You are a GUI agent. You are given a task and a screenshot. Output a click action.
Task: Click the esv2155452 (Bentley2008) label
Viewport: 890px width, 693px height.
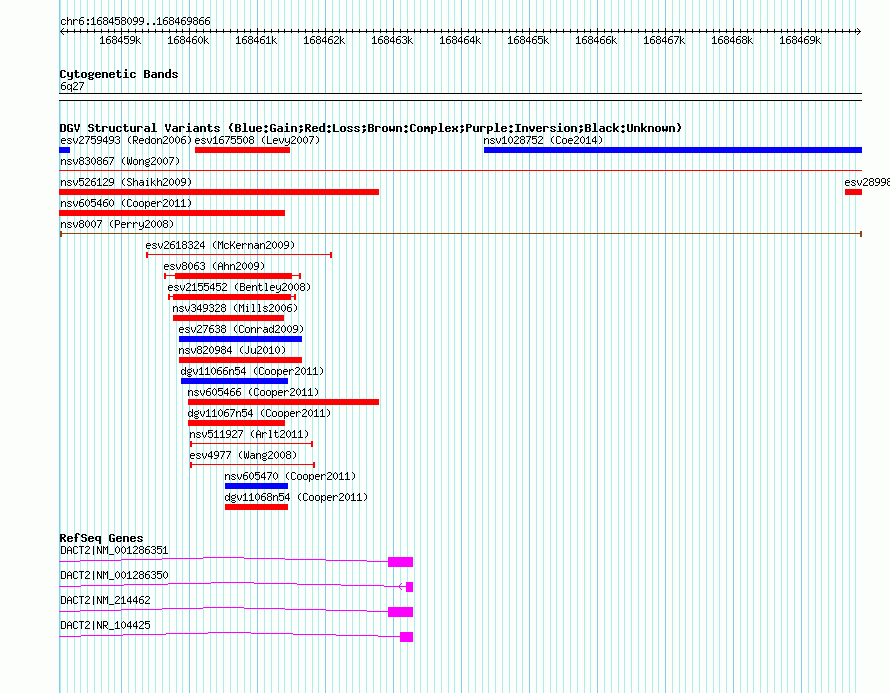point(239,287)
